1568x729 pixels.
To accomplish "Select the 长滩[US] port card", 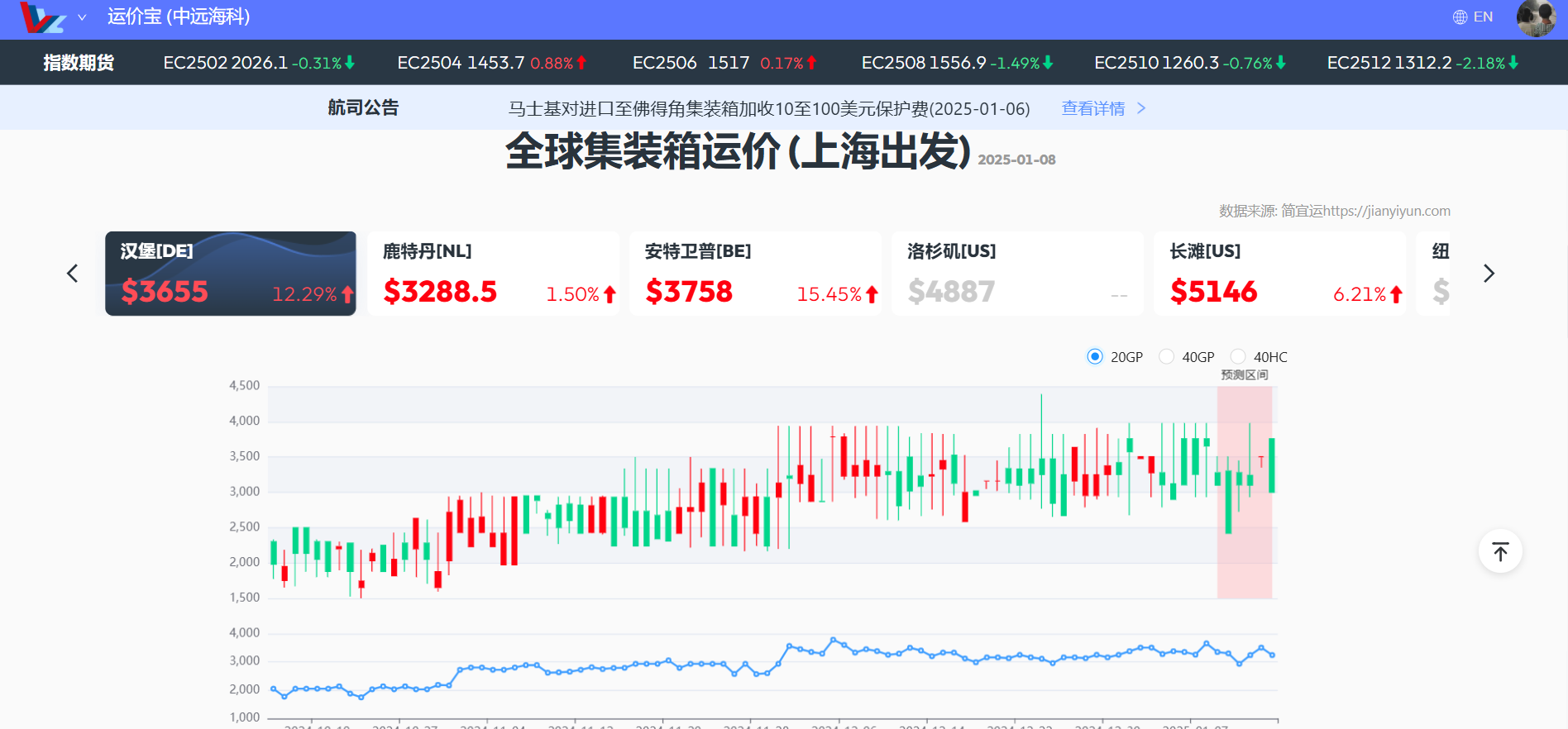I will tap(1280, 274).
